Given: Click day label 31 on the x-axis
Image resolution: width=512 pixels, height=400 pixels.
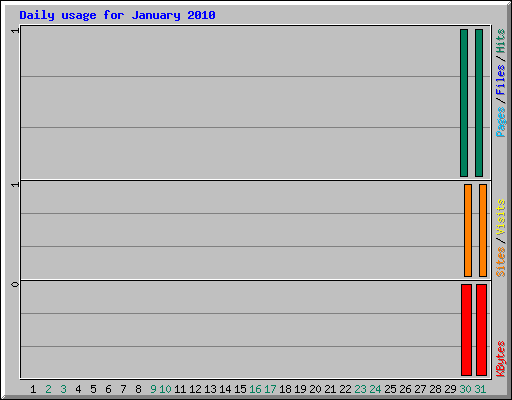Looking at the screenshot, I should point(480,389).
